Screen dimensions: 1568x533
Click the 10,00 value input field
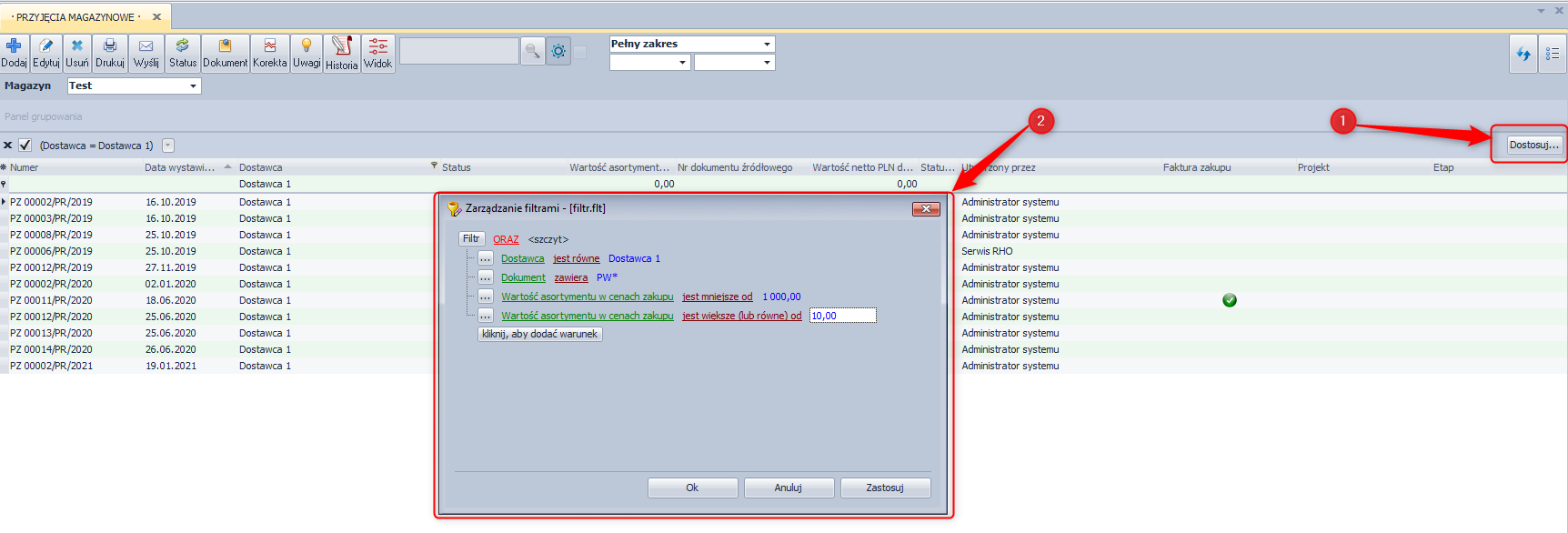pyautogui.click(x=842, y=316)
